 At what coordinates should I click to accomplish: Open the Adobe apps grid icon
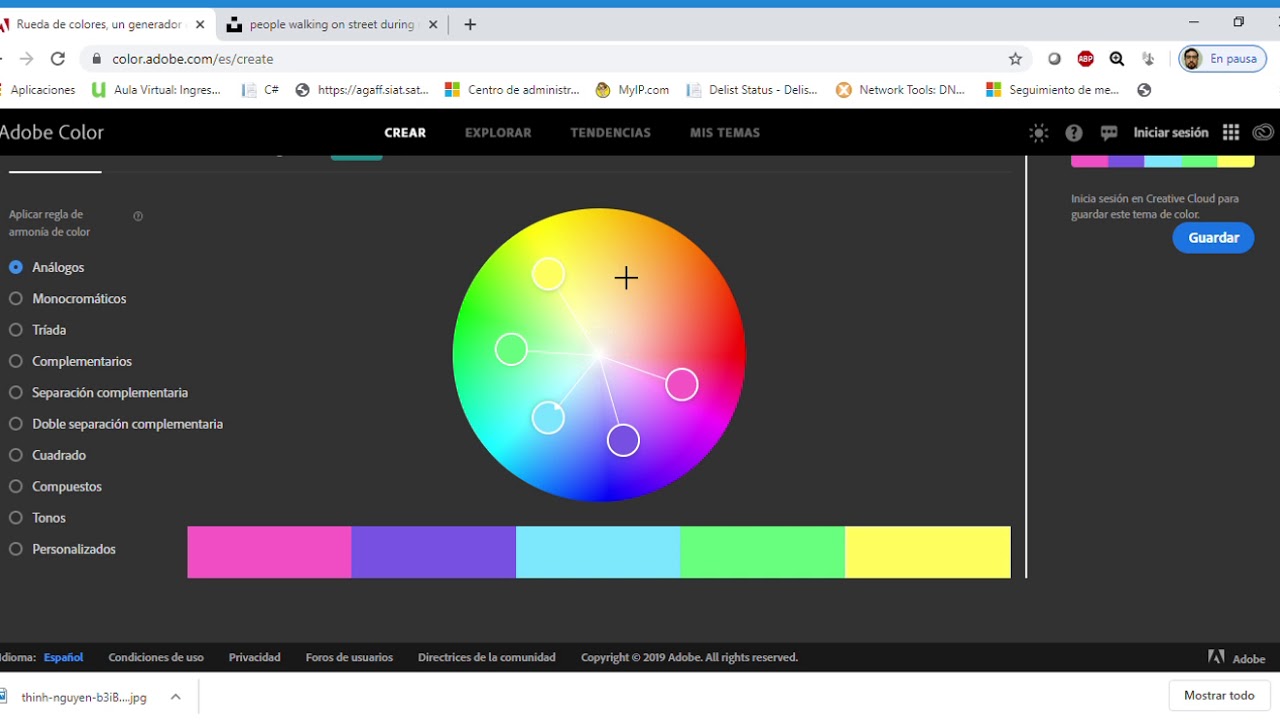coord(1231,132)
